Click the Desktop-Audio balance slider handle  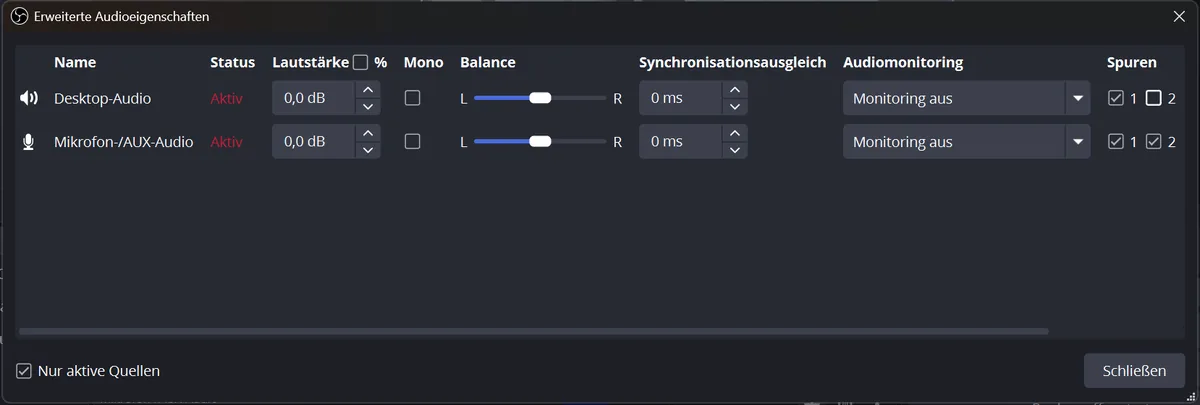click(x=540, y=98)
